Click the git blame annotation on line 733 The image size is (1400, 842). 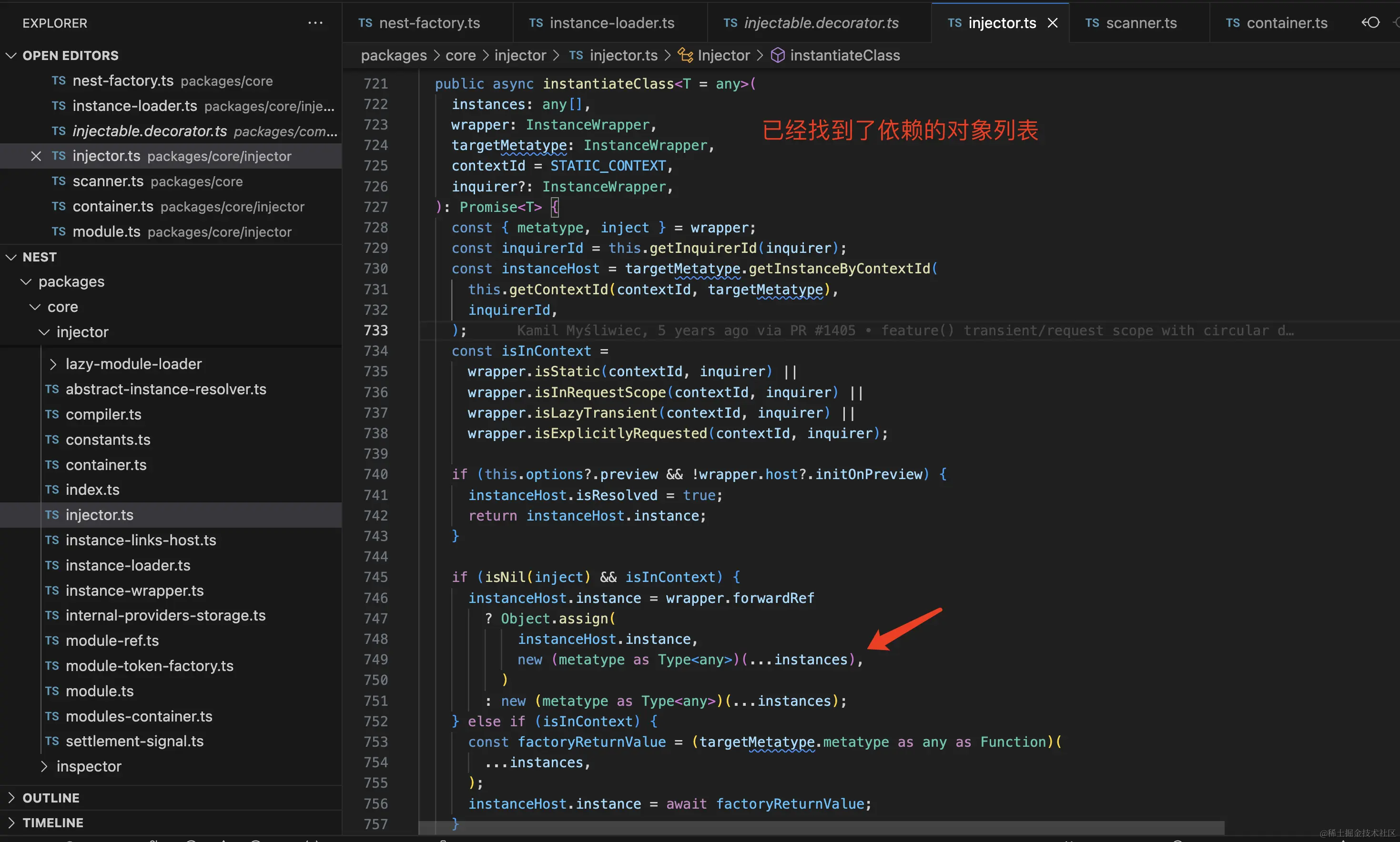(x=905, y=330)
